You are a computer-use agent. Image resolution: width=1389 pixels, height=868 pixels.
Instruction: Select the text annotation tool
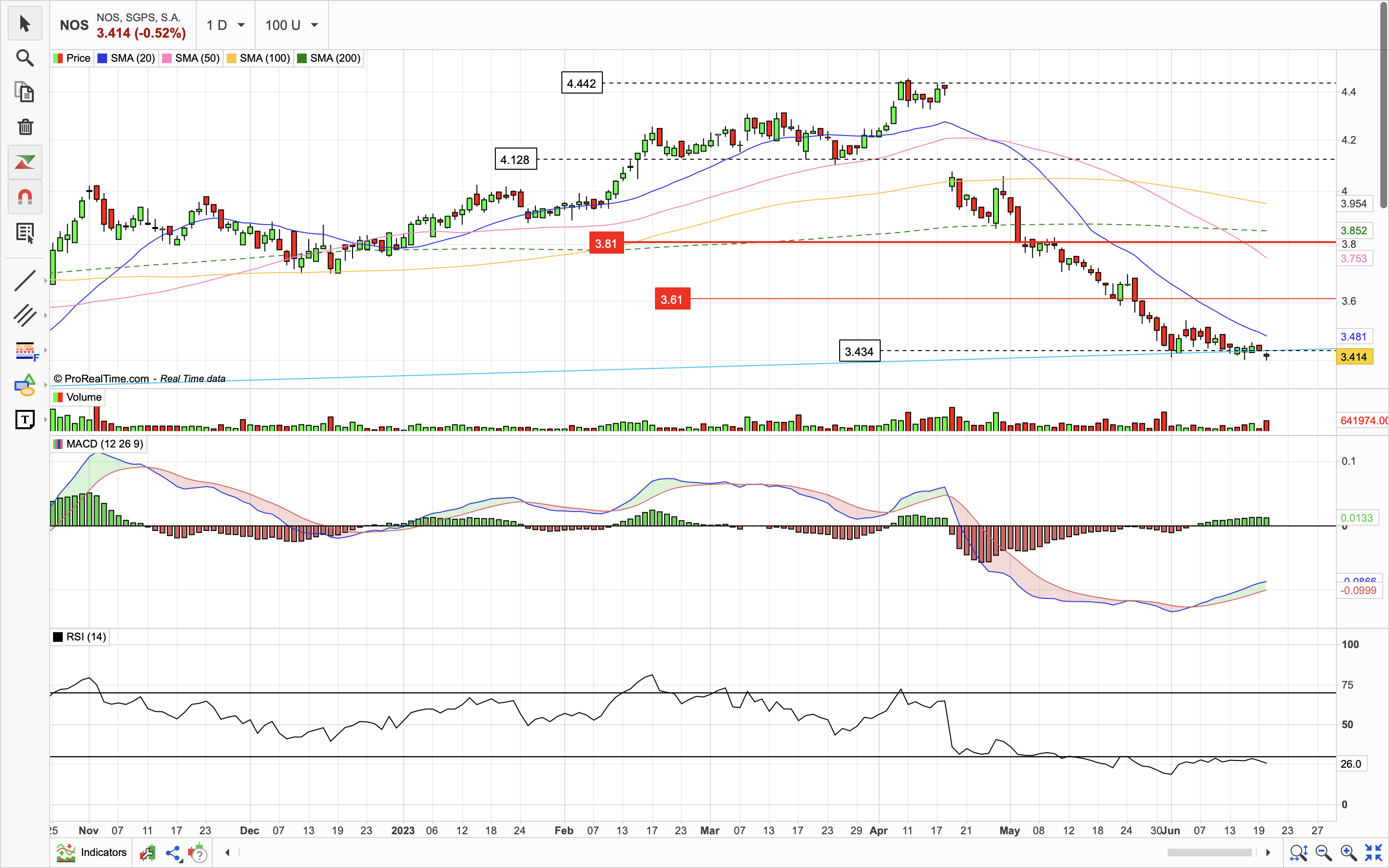(25, 420)
